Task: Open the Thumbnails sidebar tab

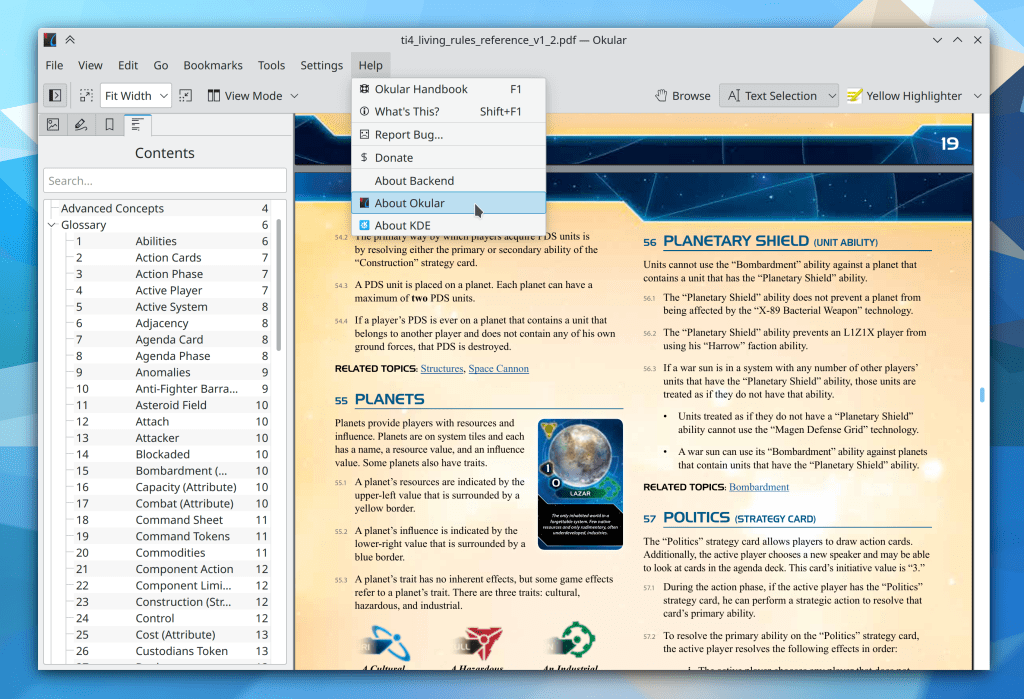Action: [53, 125]
